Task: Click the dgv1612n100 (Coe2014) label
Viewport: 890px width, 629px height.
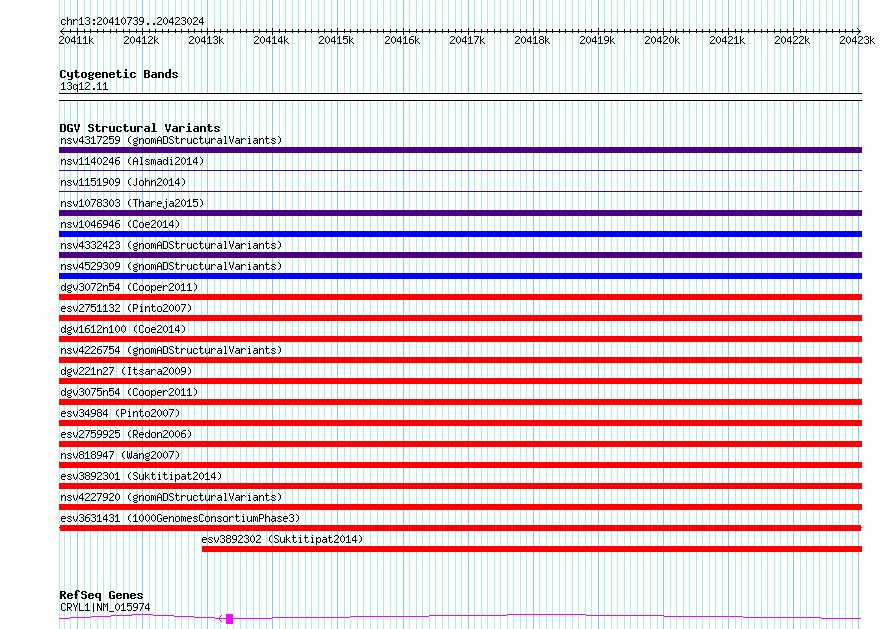Action: pos(123,329)
